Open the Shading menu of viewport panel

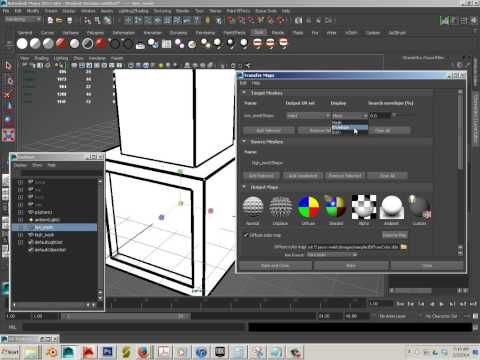[x=41, y=58]
